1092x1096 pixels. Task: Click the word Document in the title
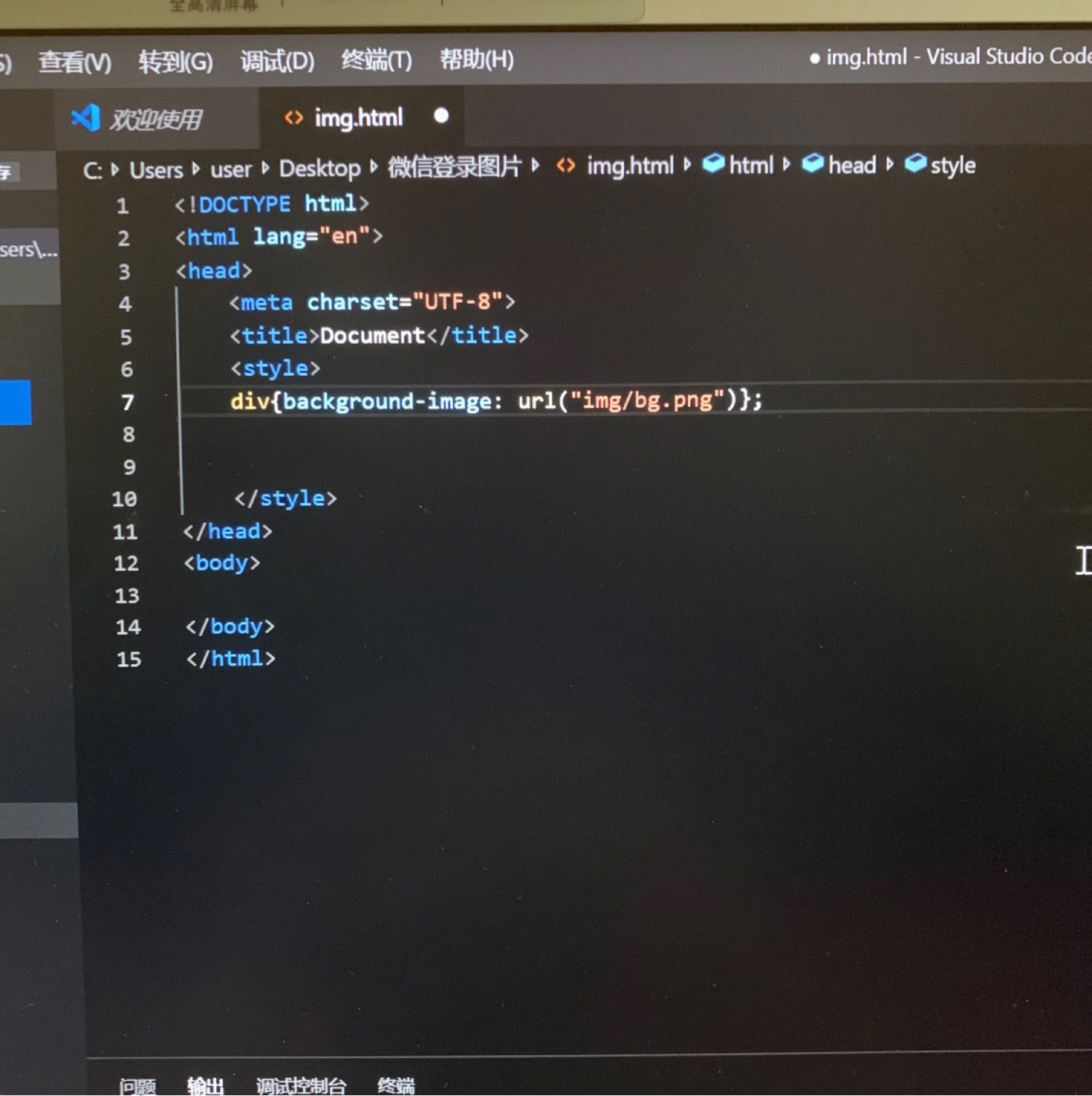(x=372, y=336)
